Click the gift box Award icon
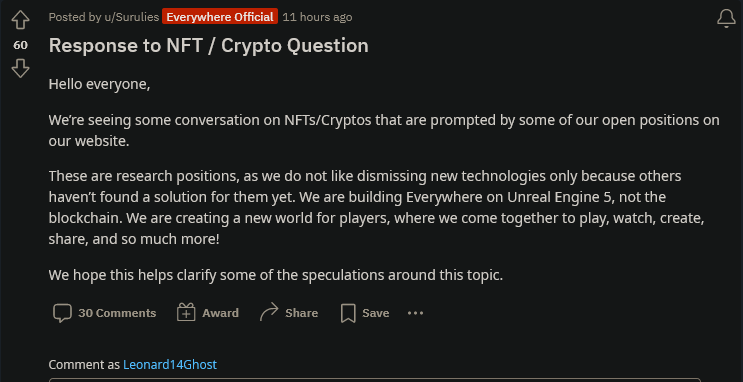Viewport: 743px width, 382px height. pyautogui.click(x=186, y=313)
